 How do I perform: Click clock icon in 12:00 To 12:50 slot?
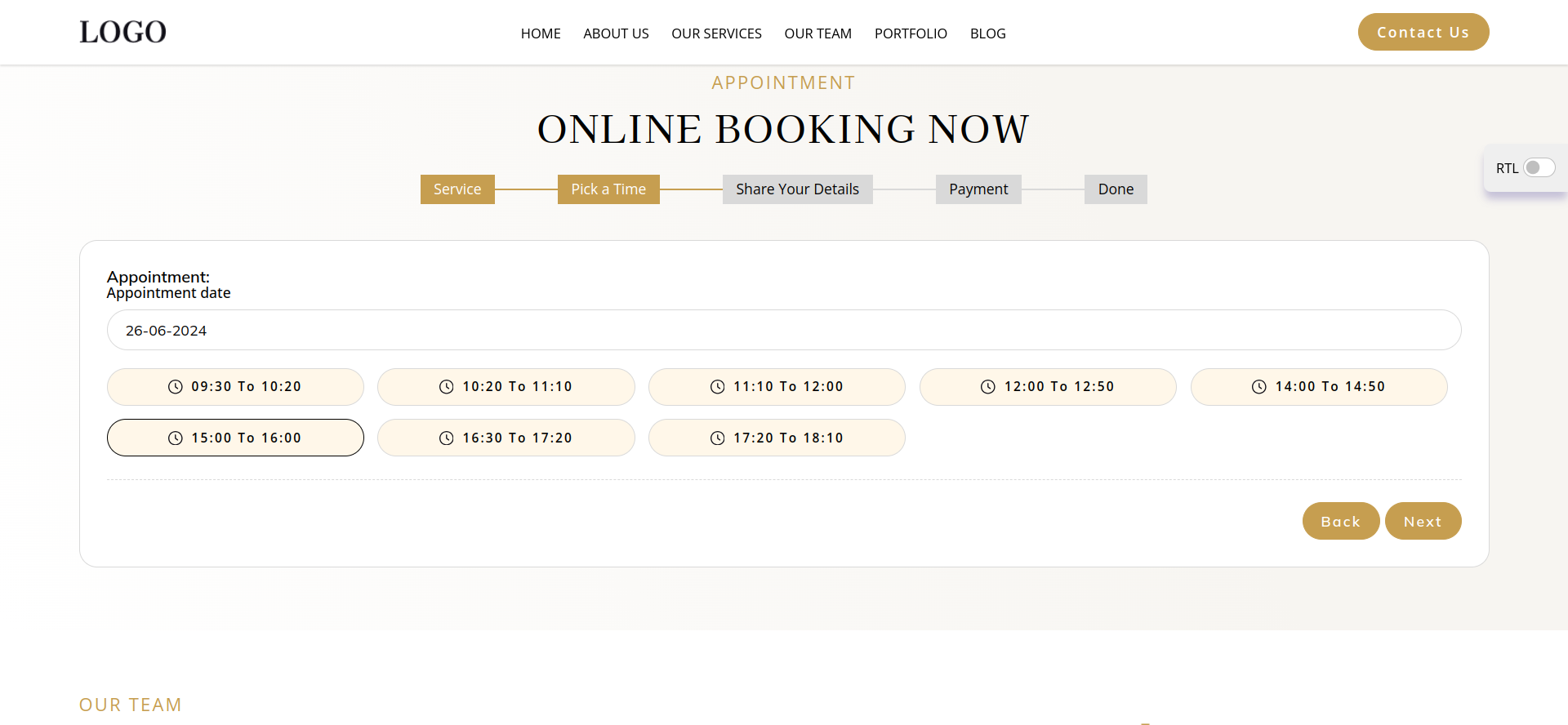pyautogui.click(x=988, y=387)
